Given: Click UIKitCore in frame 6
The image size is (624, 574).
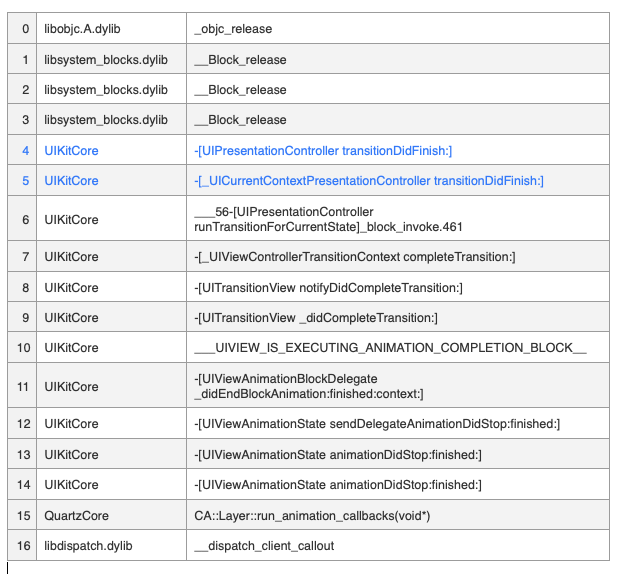Looking at the screenshot, I should [x=71, y=220].
